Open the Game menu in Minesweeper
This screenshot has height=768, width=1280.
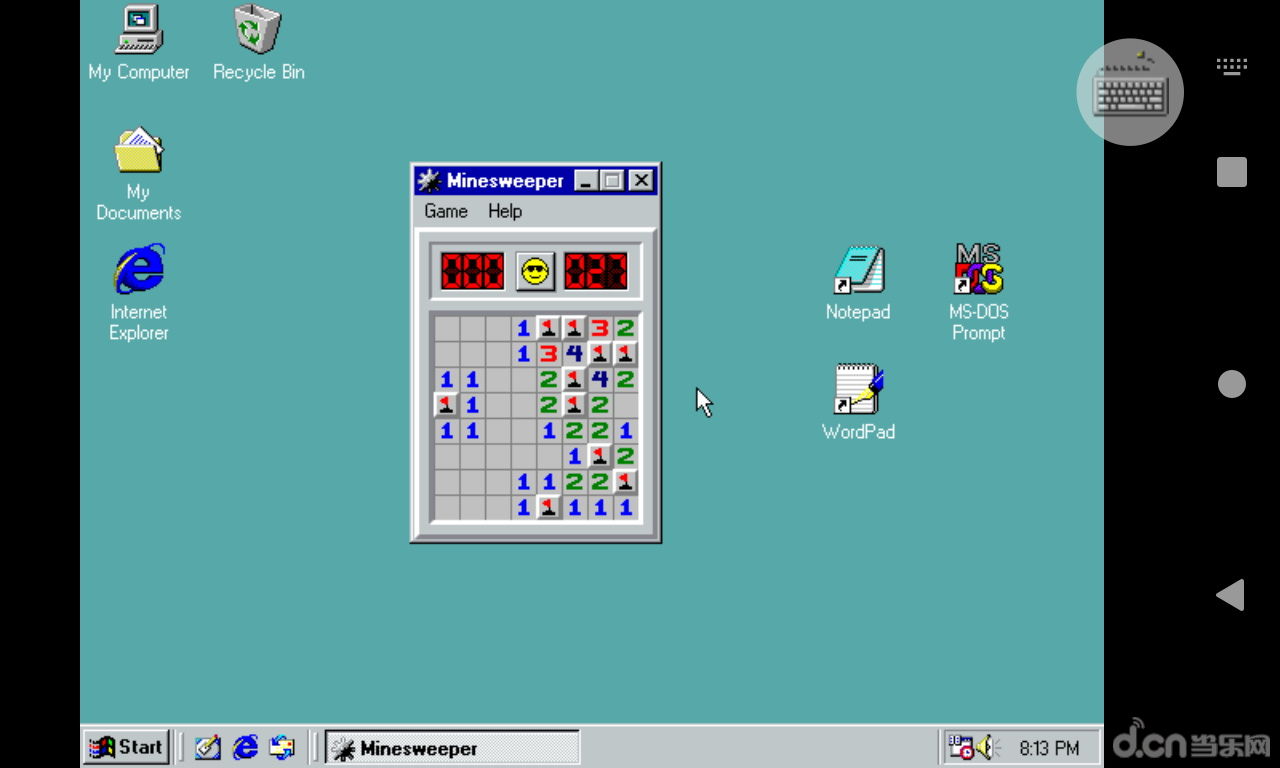[x=446, y=211]
